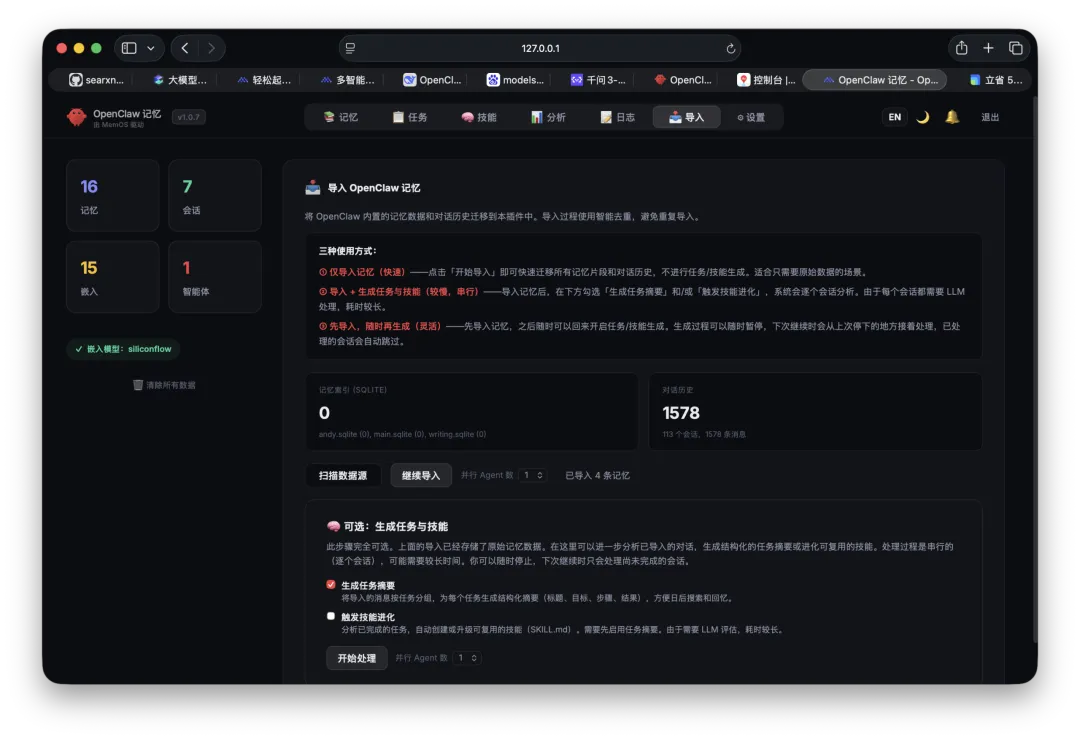Click the 127.0.0.1 address bar
Screen dimensions: 1080x740
pyautogui.click(x=540, y=48)
